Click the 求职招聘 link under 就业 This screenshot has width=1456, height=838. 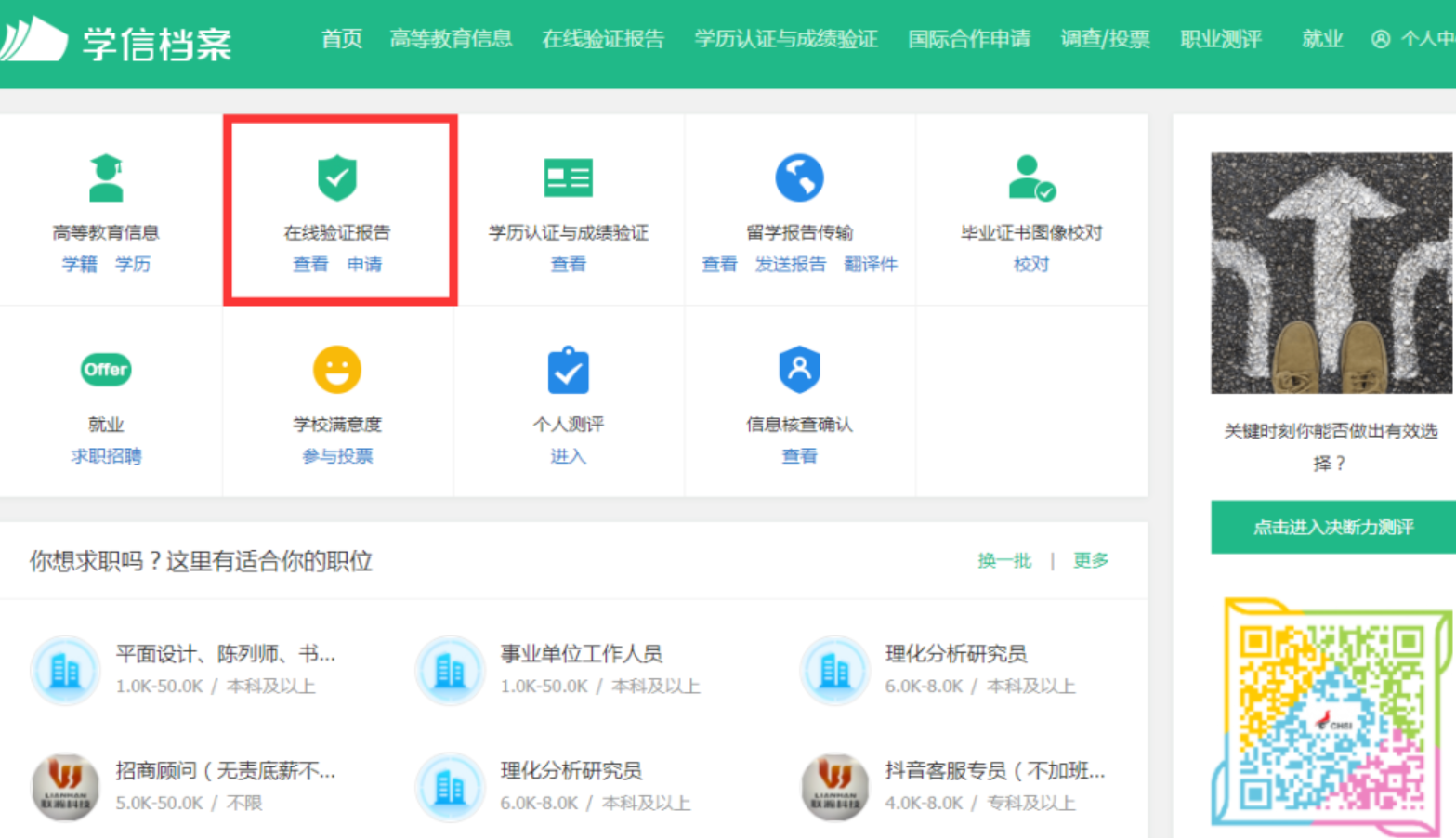click(x=106, y=456)
